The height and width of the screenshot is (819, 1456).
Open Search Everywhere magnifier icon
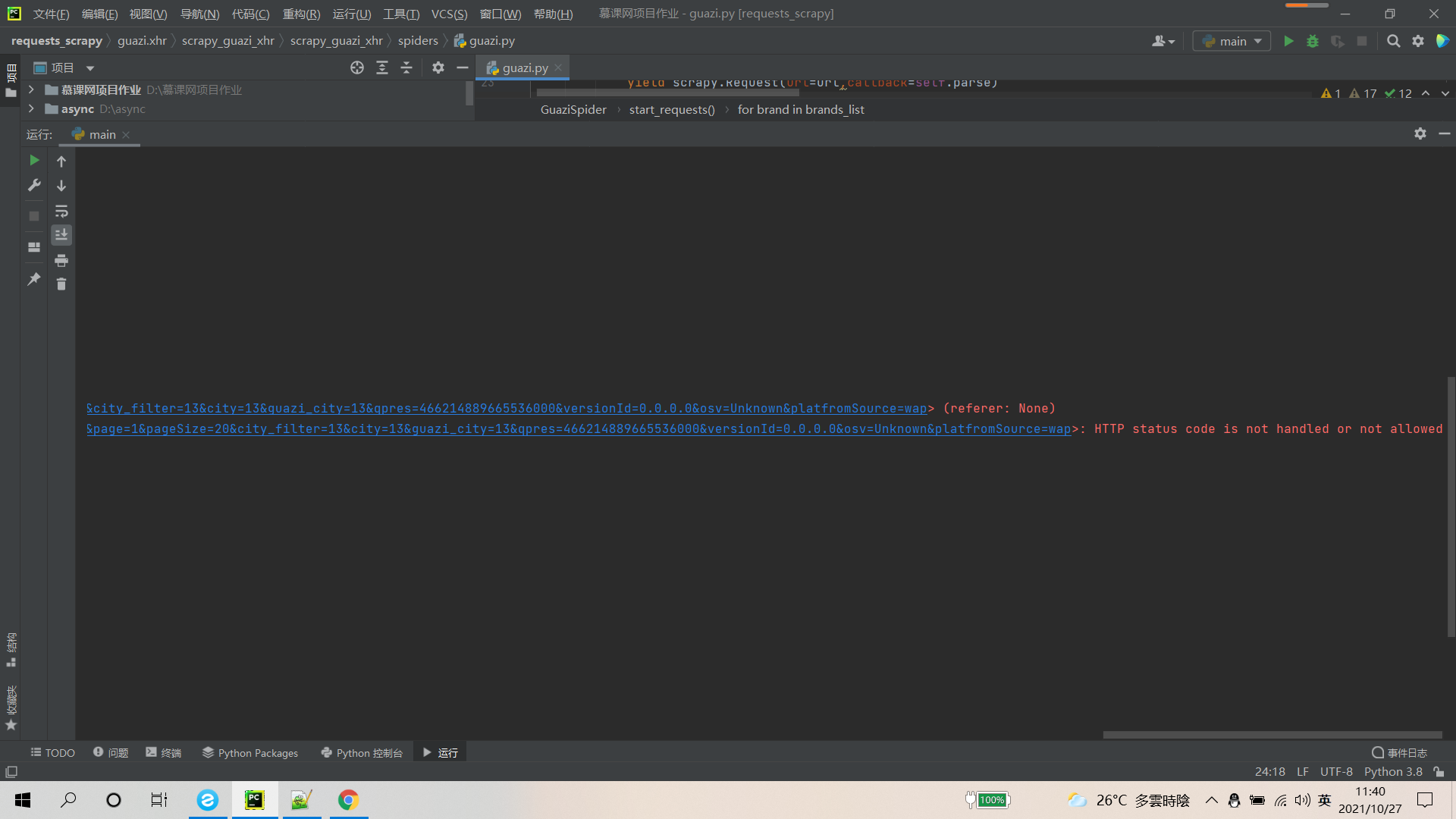pos(1393,42)
